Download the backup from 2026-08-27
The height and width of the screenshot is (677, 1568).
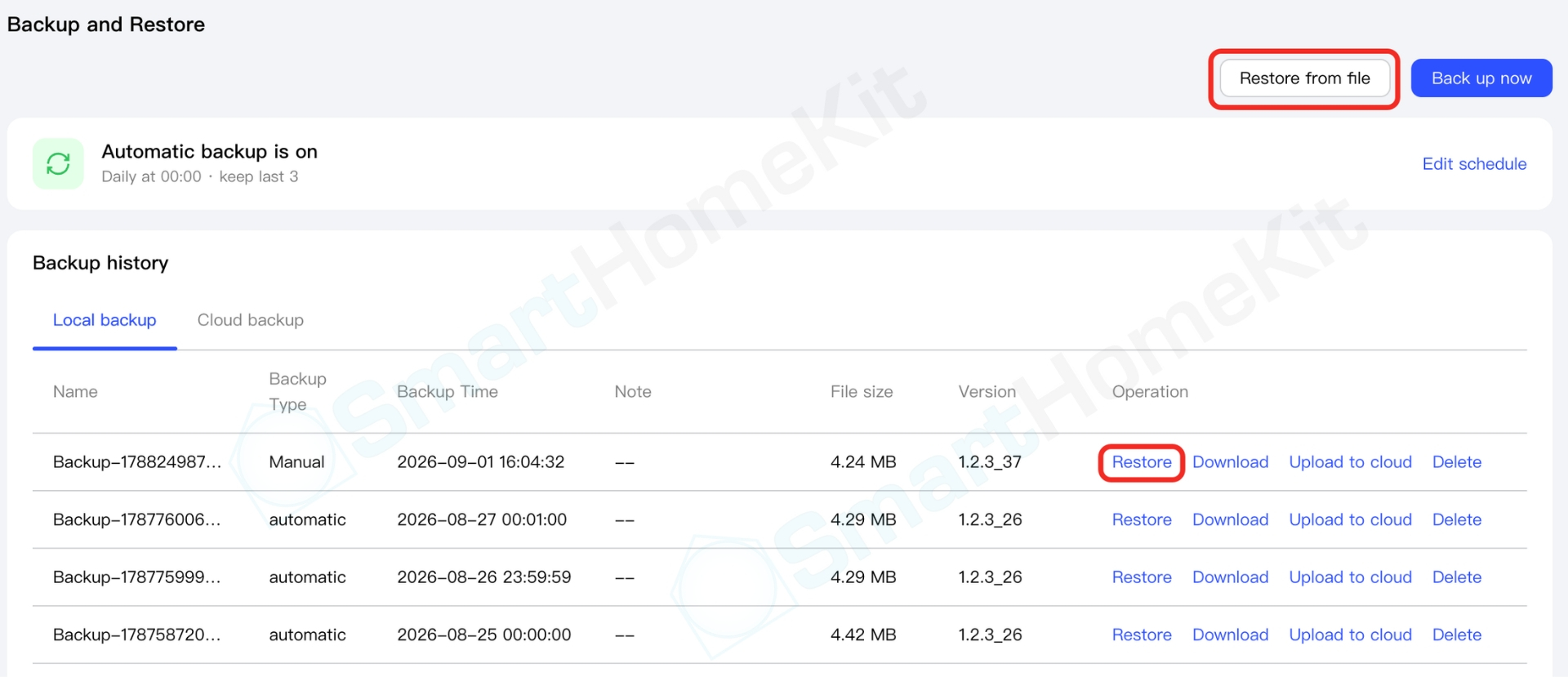(x=1230, y=519)
